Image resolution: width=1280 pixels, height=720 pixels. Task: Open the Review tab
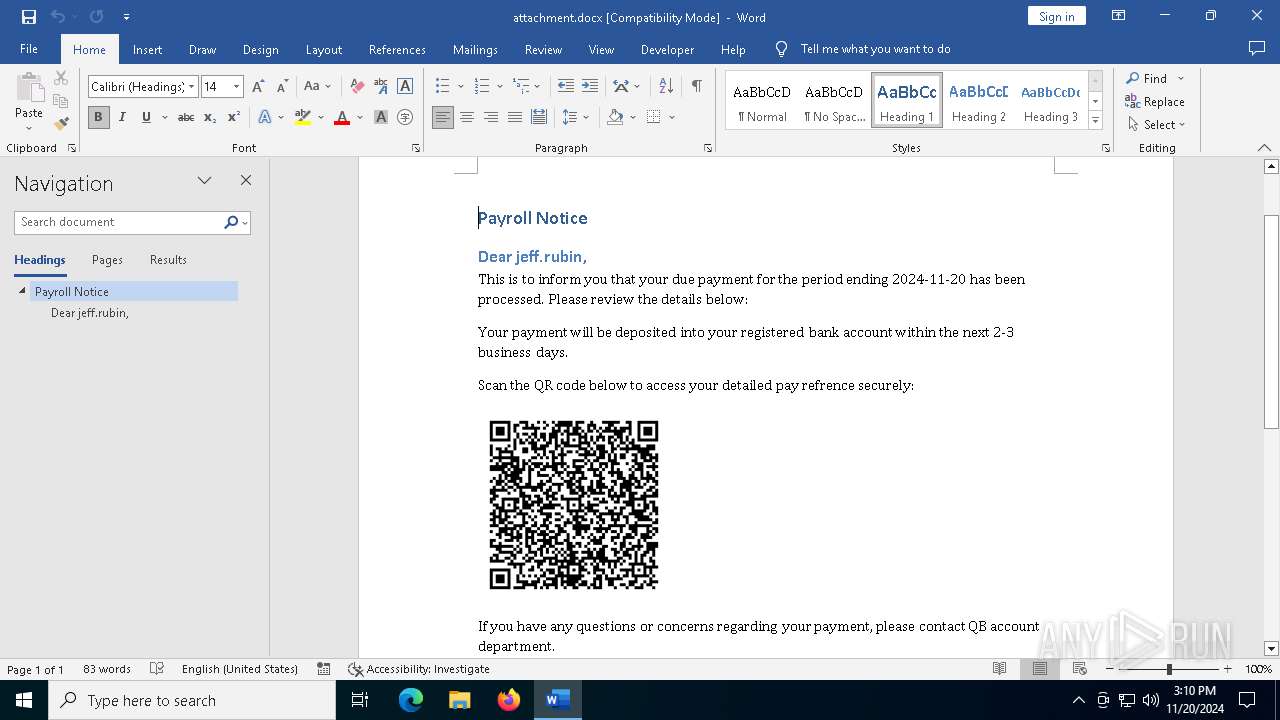pyautogui.click(x=543, y=49)
